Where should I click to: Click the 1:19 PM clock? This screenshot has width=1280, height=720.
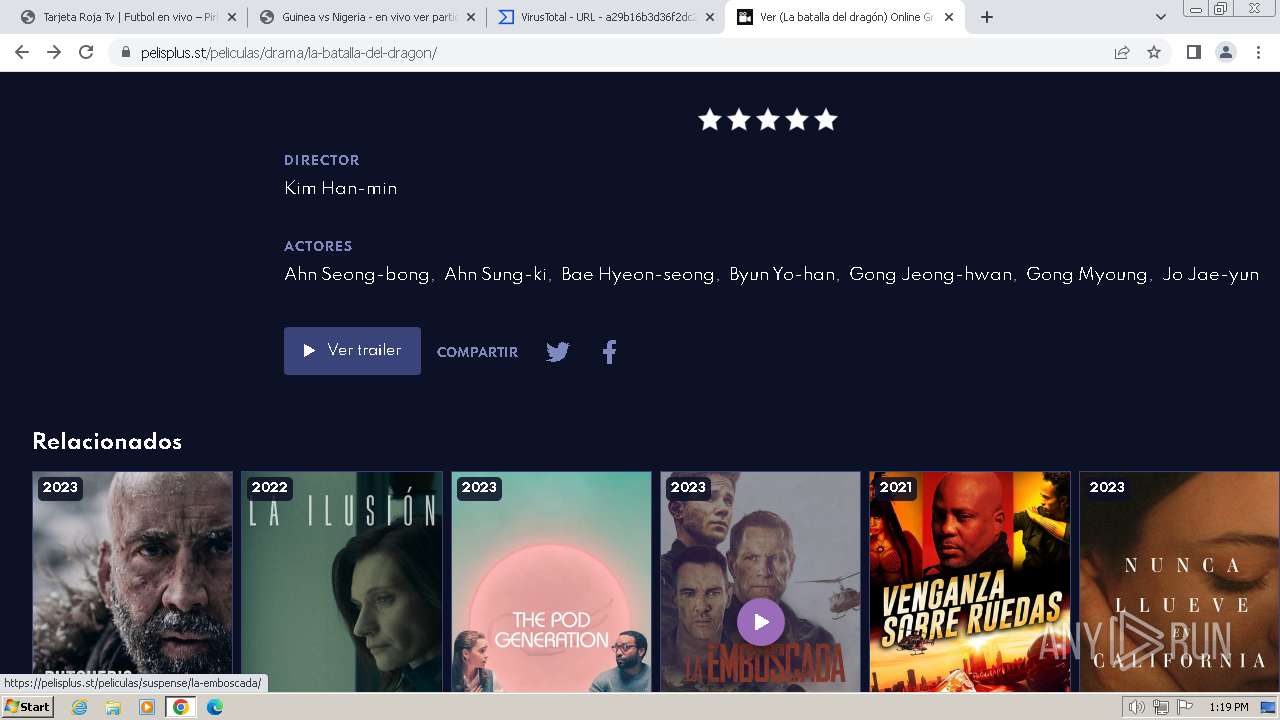click(x=1228, y=707)
